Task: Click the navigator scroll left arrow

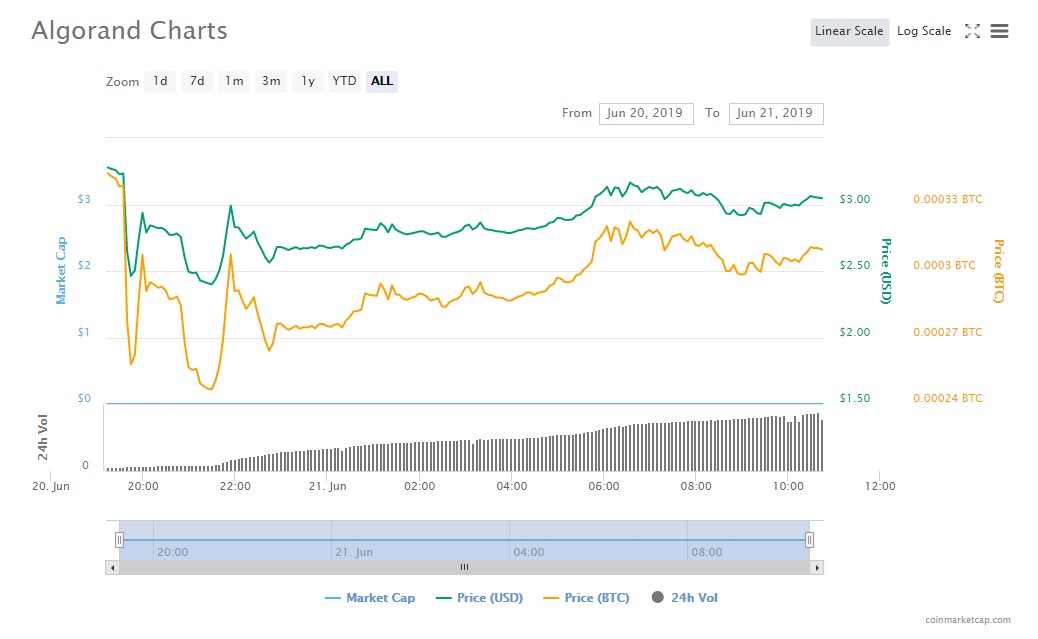Action: point(113,567)
